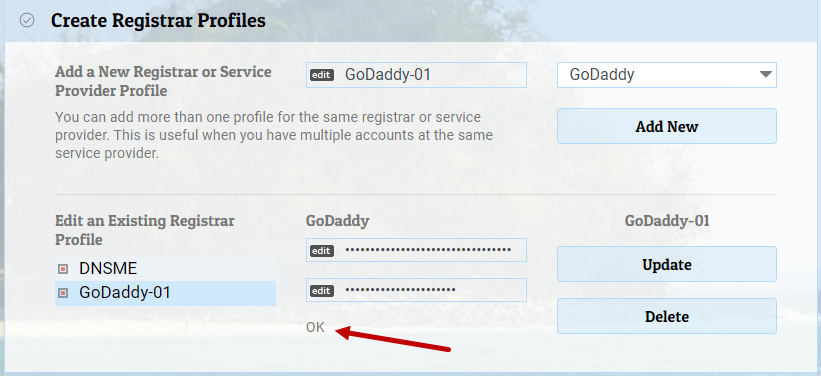Click the Add New button

[667, 126]
